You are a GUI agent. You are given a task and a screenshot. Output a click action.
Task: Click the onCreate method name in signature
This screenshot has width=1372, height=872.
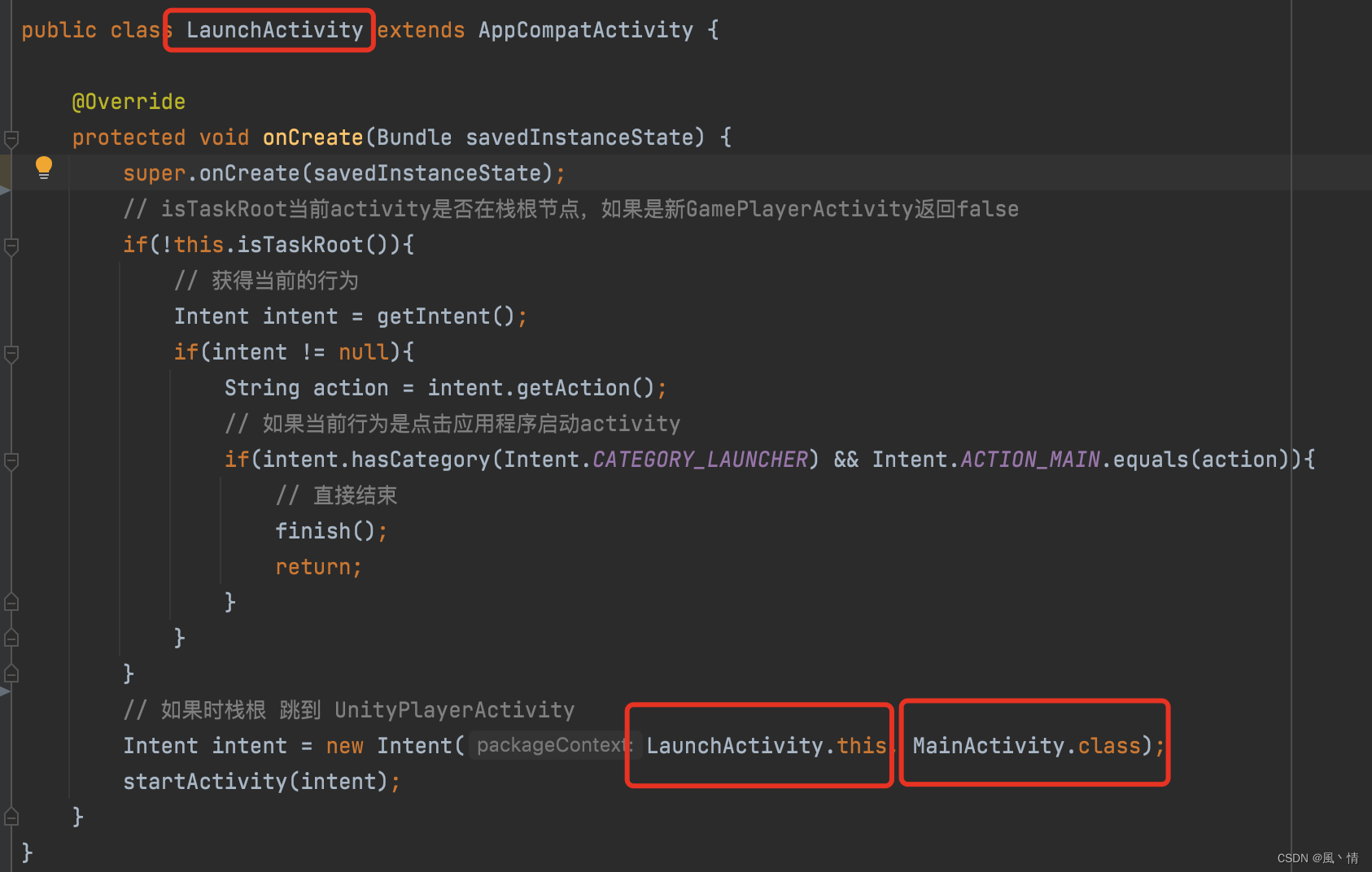(312, 137)
